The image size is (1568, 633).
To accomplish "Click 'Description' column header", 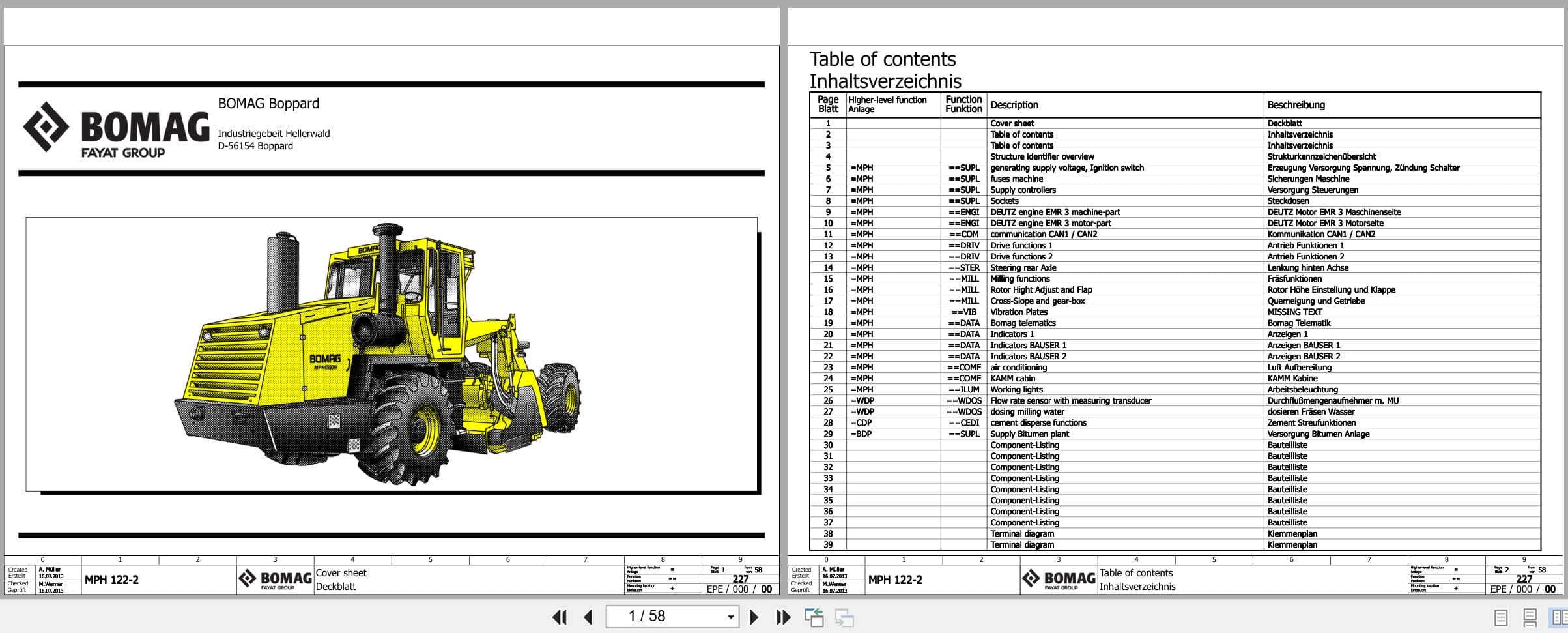I will coord(1014,104).
